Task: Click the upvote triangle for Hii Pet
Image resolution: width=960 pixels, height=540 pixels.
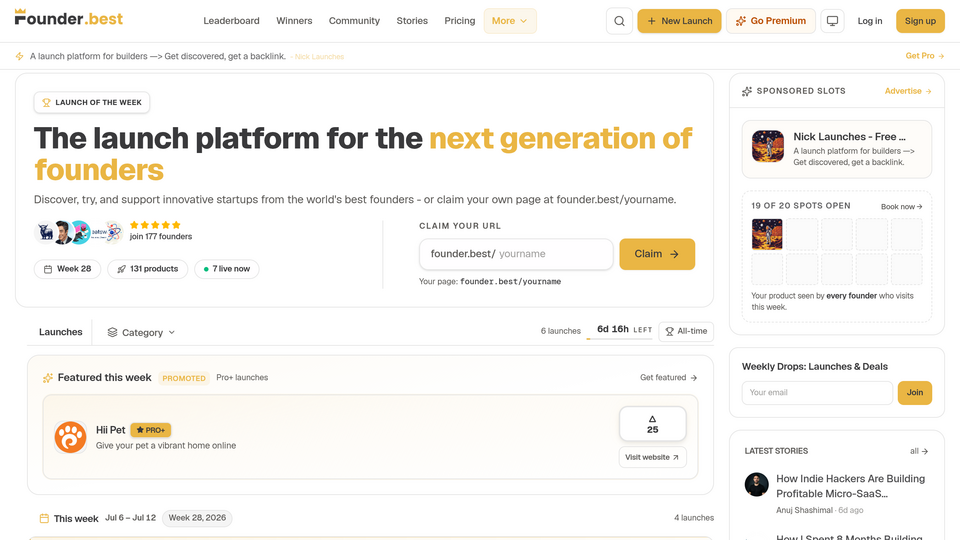Action: [x=653, y=419]
